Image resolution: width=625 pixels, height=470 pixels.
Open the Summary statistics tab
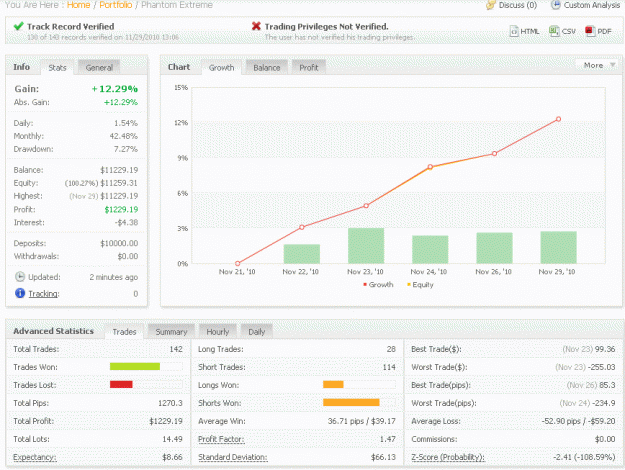pyautogui.click(x=171, y=332)
